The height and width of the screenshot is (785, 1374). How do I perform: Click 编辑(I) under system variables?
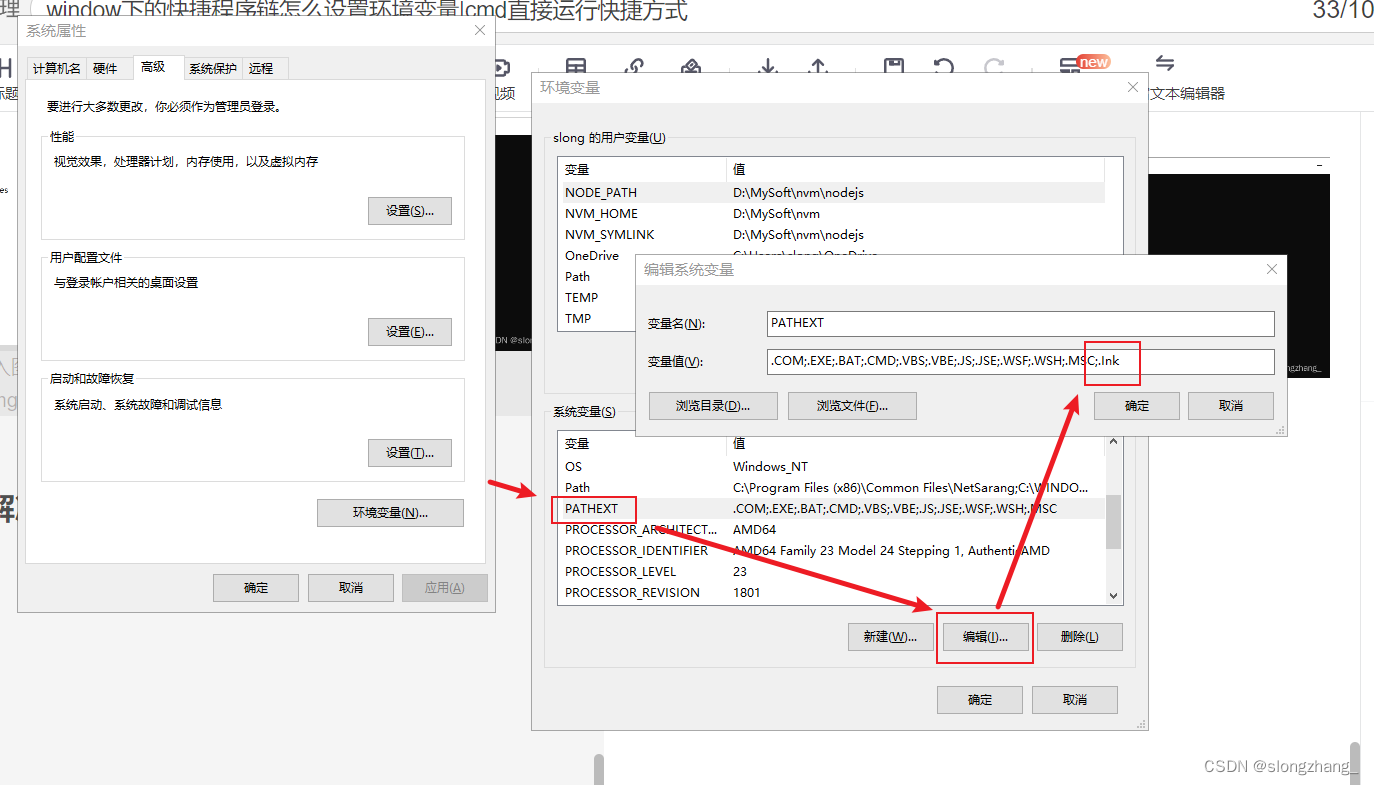coord(985,637)
